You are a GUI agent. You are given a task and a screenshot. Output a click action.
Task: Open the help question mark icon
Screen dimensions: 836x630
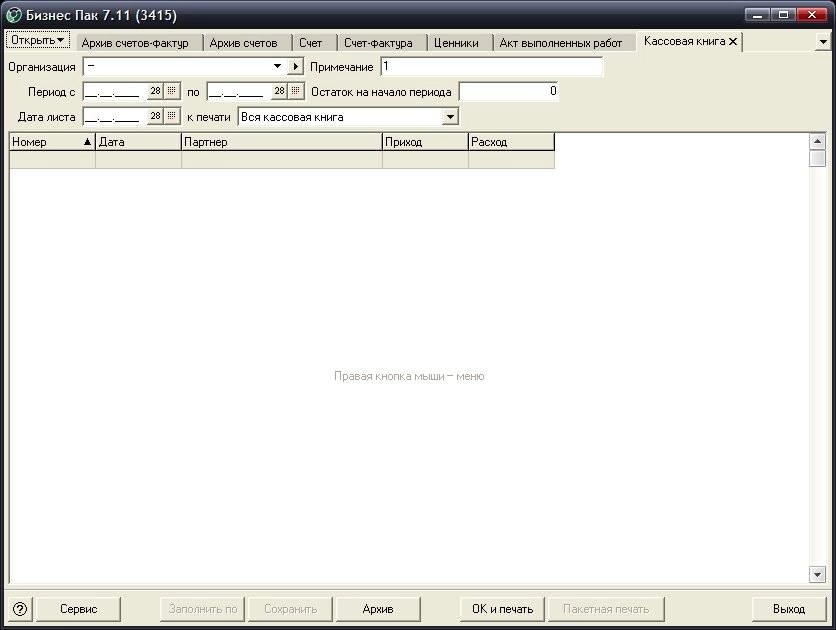tap(20, 609)
